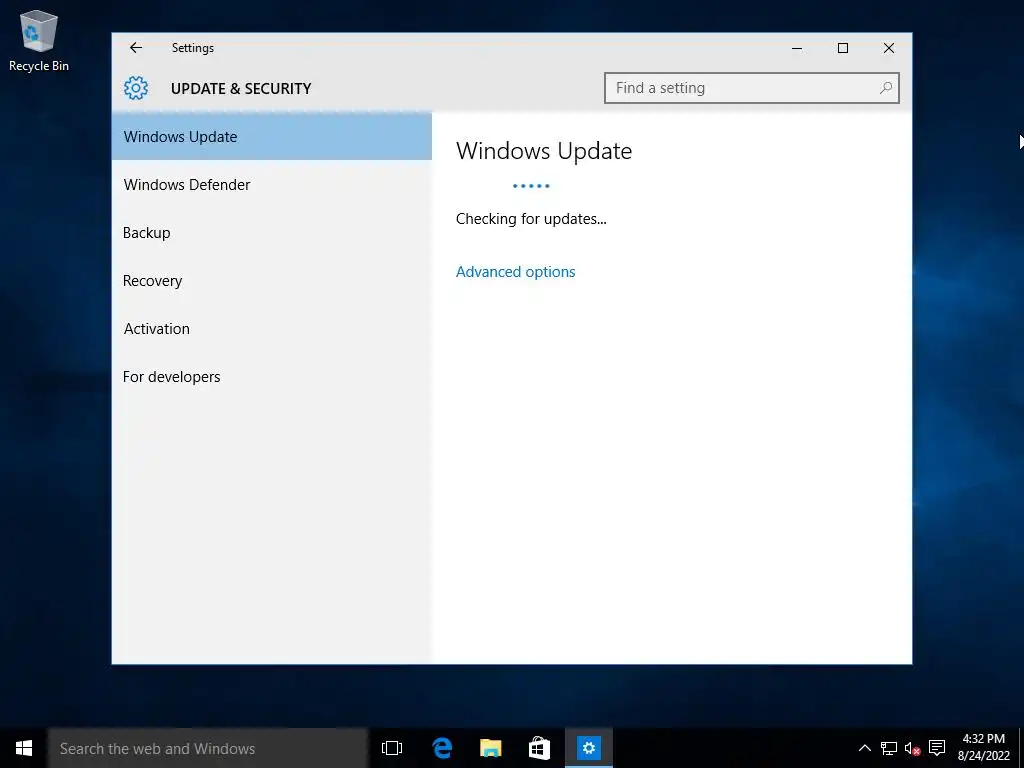Screen dimensions: 1024x768
Task: Show hidden system tray icons
Action: tap(865, 748)
